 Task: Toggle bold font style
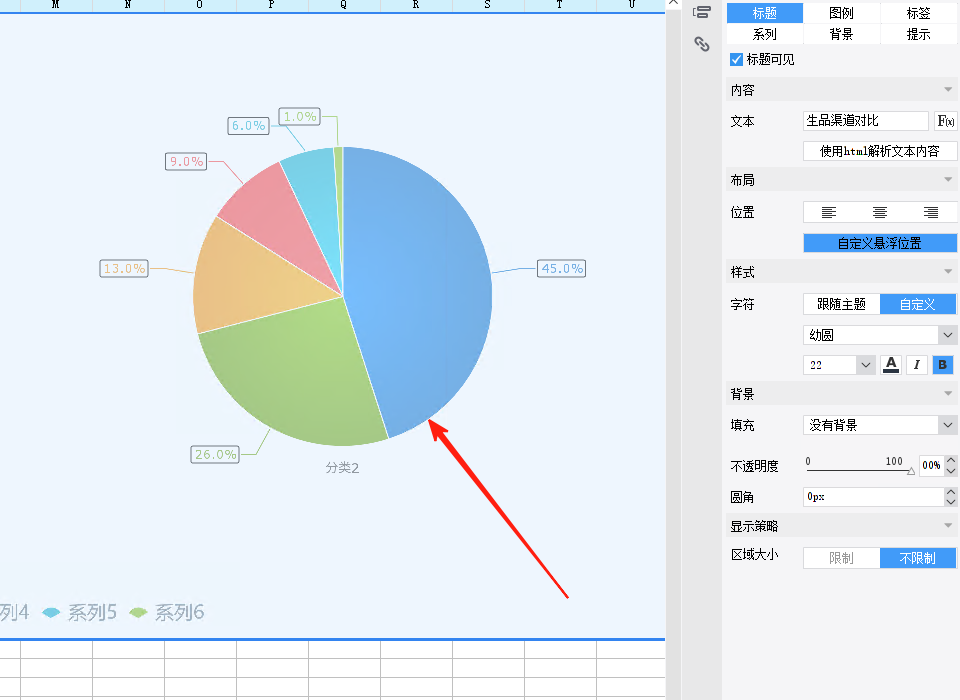[x=942, y=365]
